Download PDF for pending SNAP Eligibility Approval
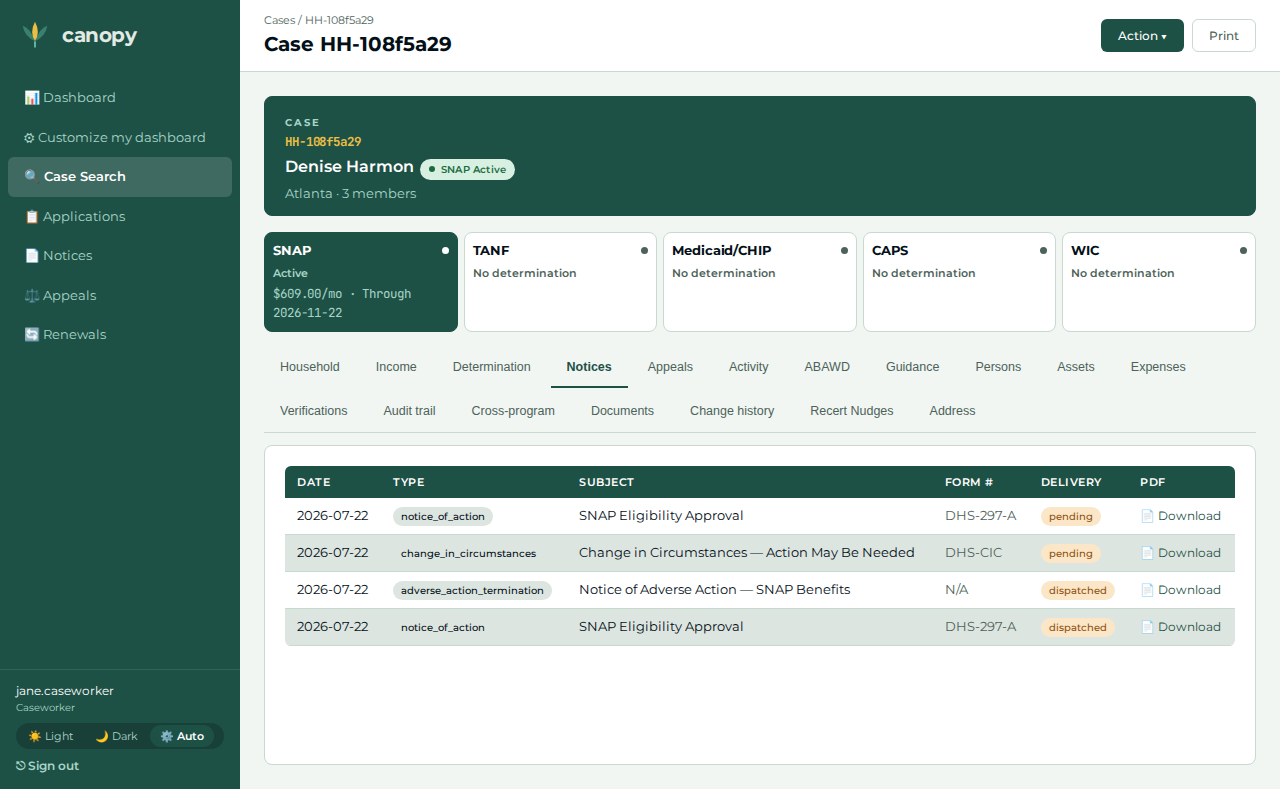The height and width of the screenshot is (789, 1280). tap(1181, 516)
